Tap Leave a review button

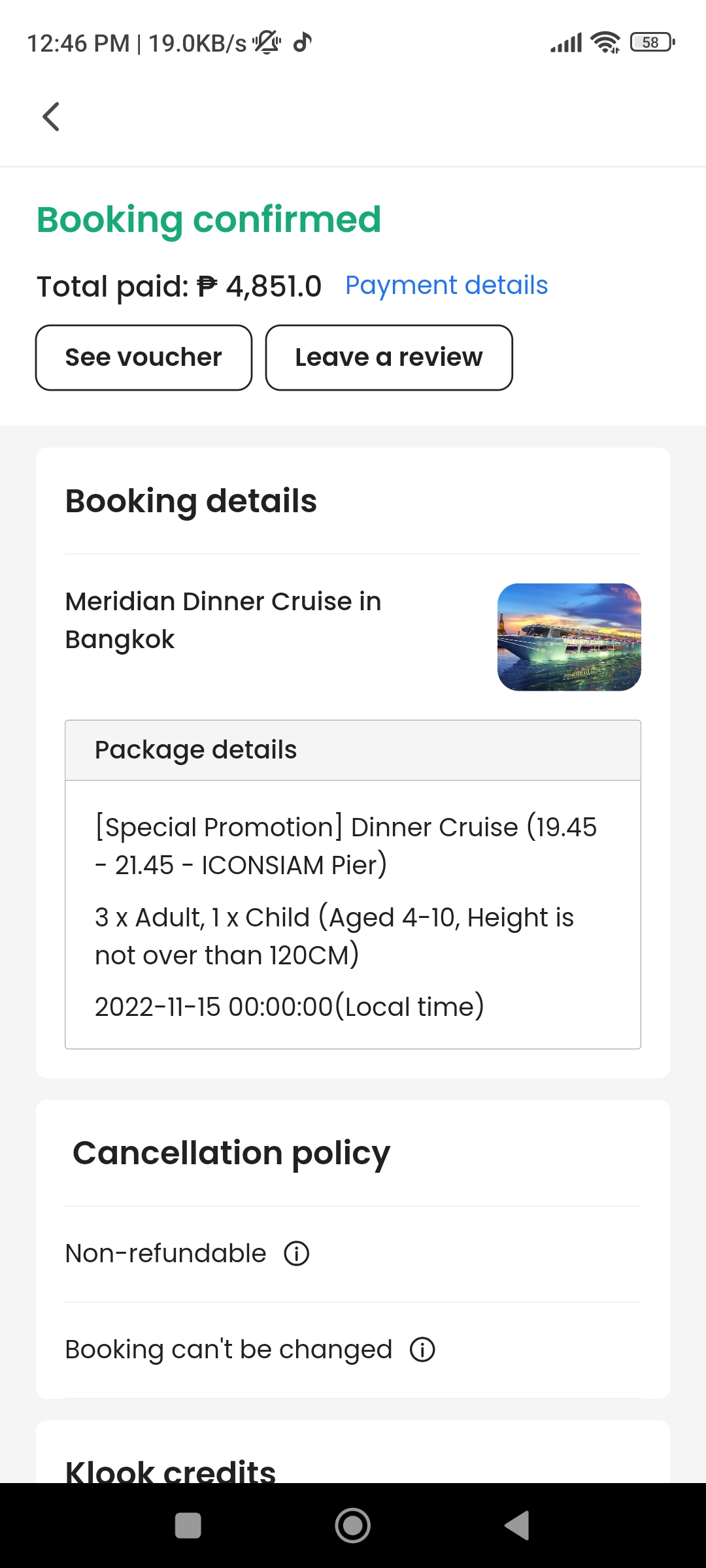coord(389,358)
